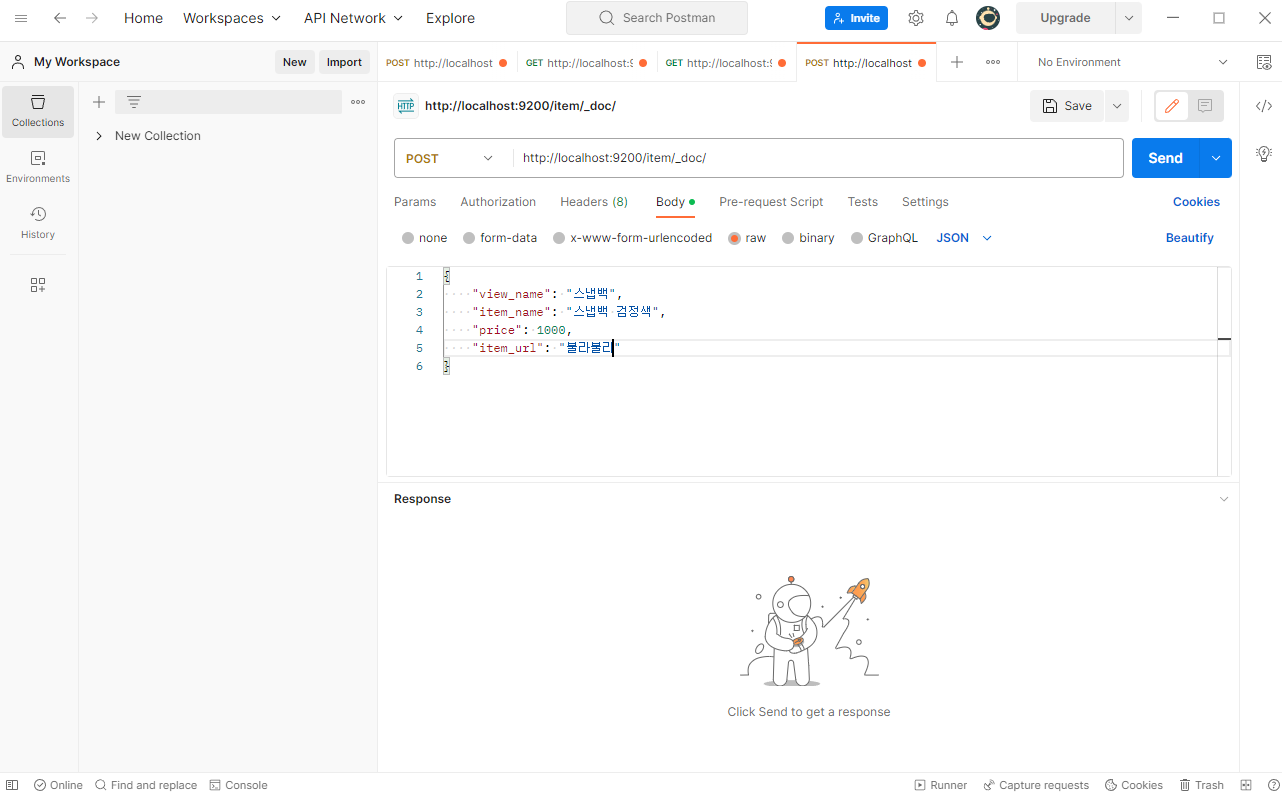Switch to the Tests tab
This screenshot has height=796, width=1282.
click(x=862, y=202)
